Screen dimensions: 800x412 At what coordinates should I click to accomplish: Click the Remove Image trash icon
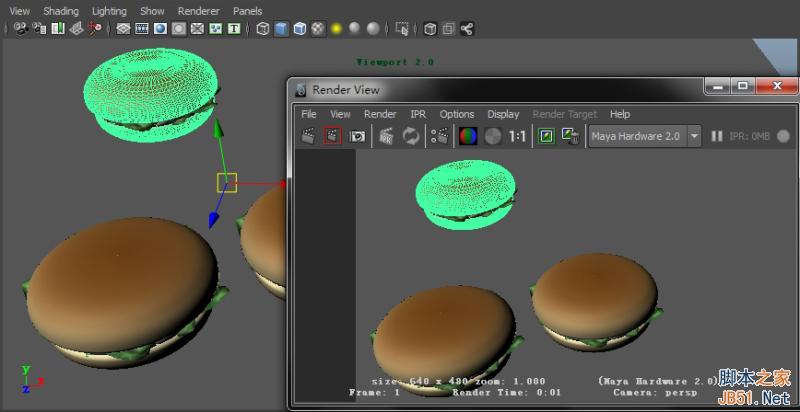click(570, 136)
